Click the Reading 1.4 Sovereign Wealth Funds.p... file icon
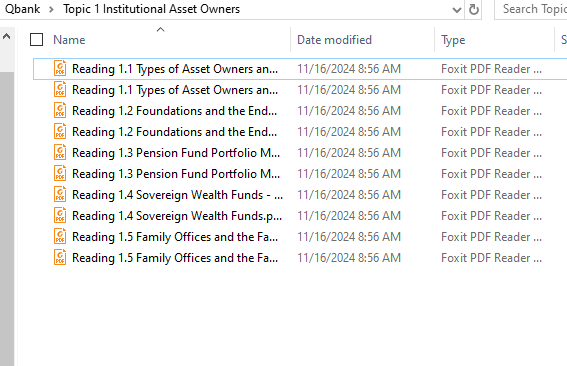The image size is (567, 366). [60, 215]
